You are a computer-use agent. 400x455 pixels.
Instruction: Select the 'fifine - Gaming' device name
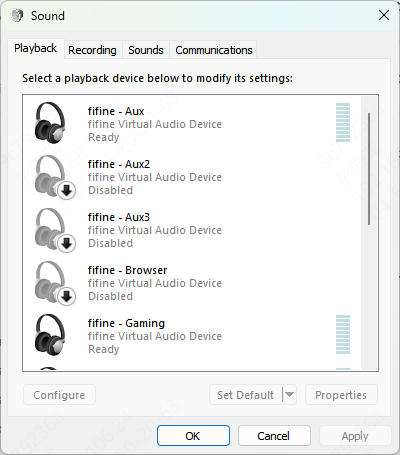[126, 323]
